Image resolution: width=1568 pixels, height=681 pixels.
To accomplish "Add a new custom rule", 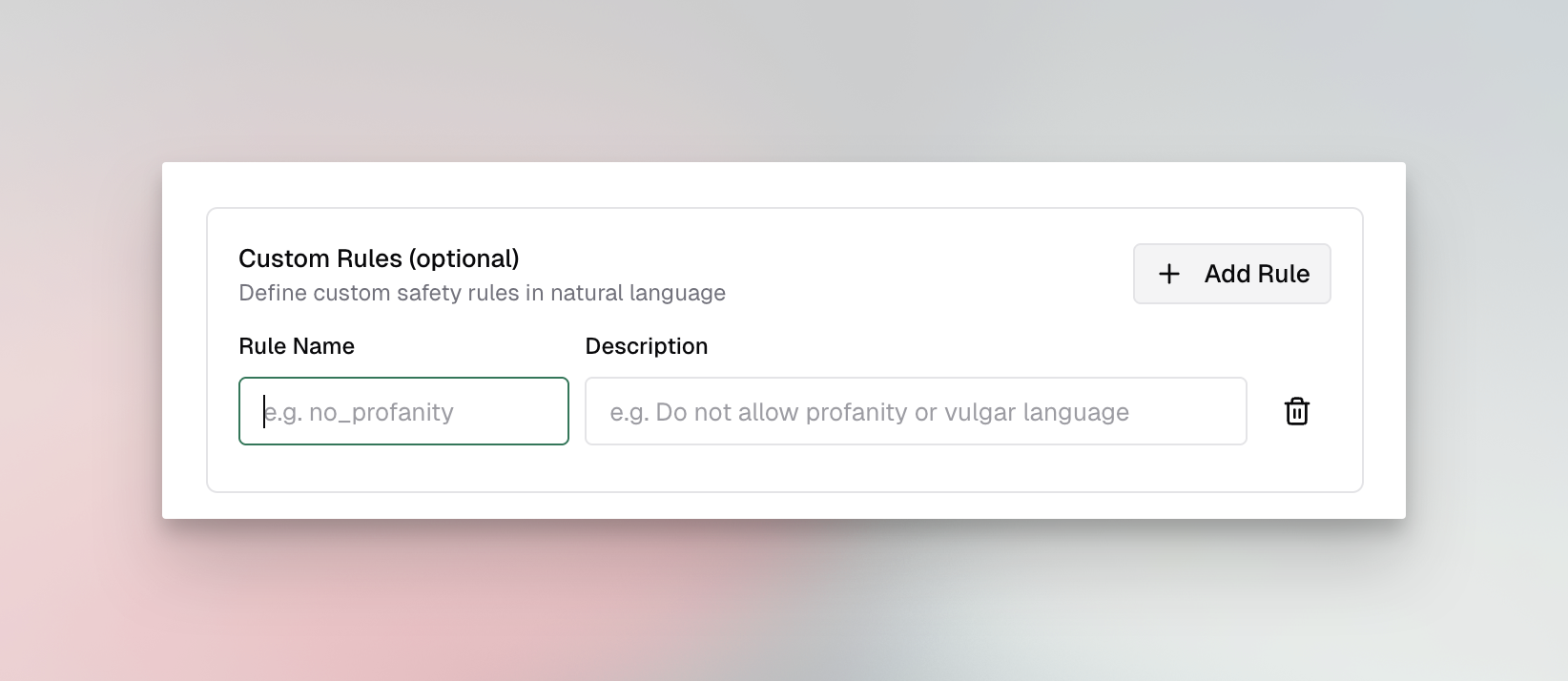I will pos(1231,274).
